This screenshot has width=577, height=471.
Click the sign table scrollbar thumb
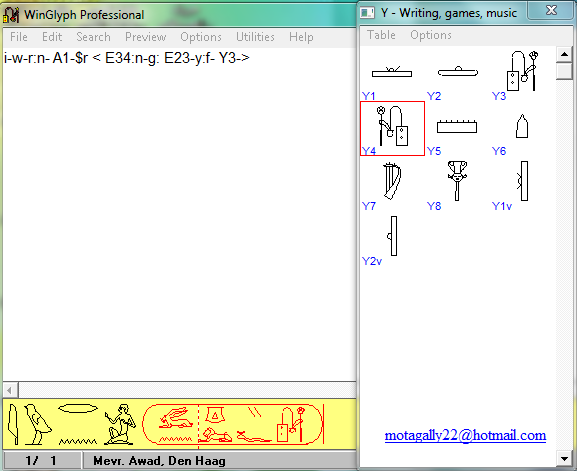[564, 71]
